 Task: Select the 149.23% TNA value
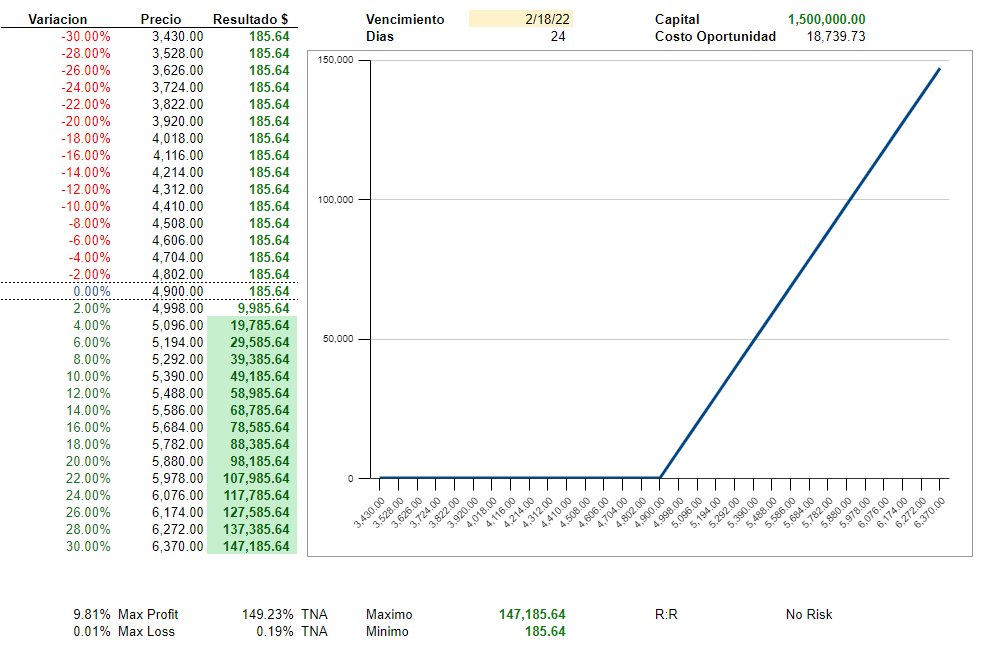pyautogui.click(x=268, y=614)
